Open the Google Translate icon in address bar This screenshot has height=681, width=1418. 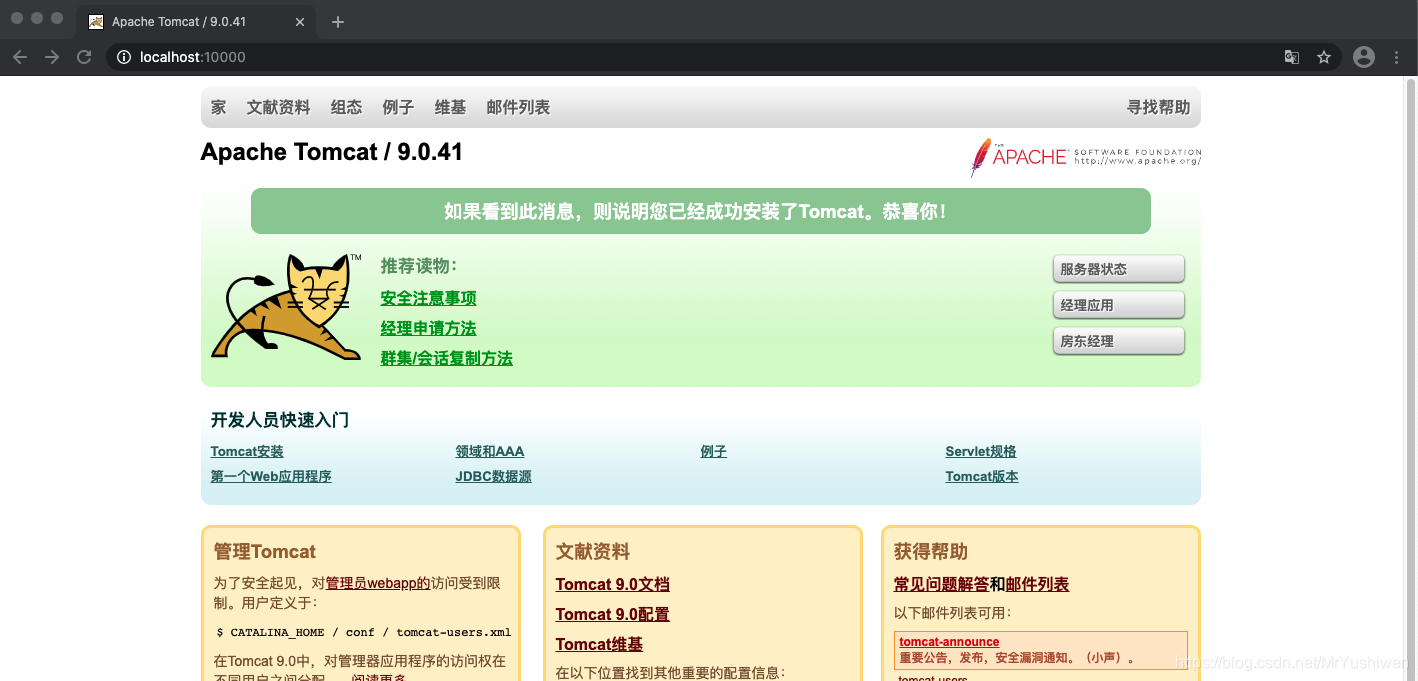[x=1292, y=57]
